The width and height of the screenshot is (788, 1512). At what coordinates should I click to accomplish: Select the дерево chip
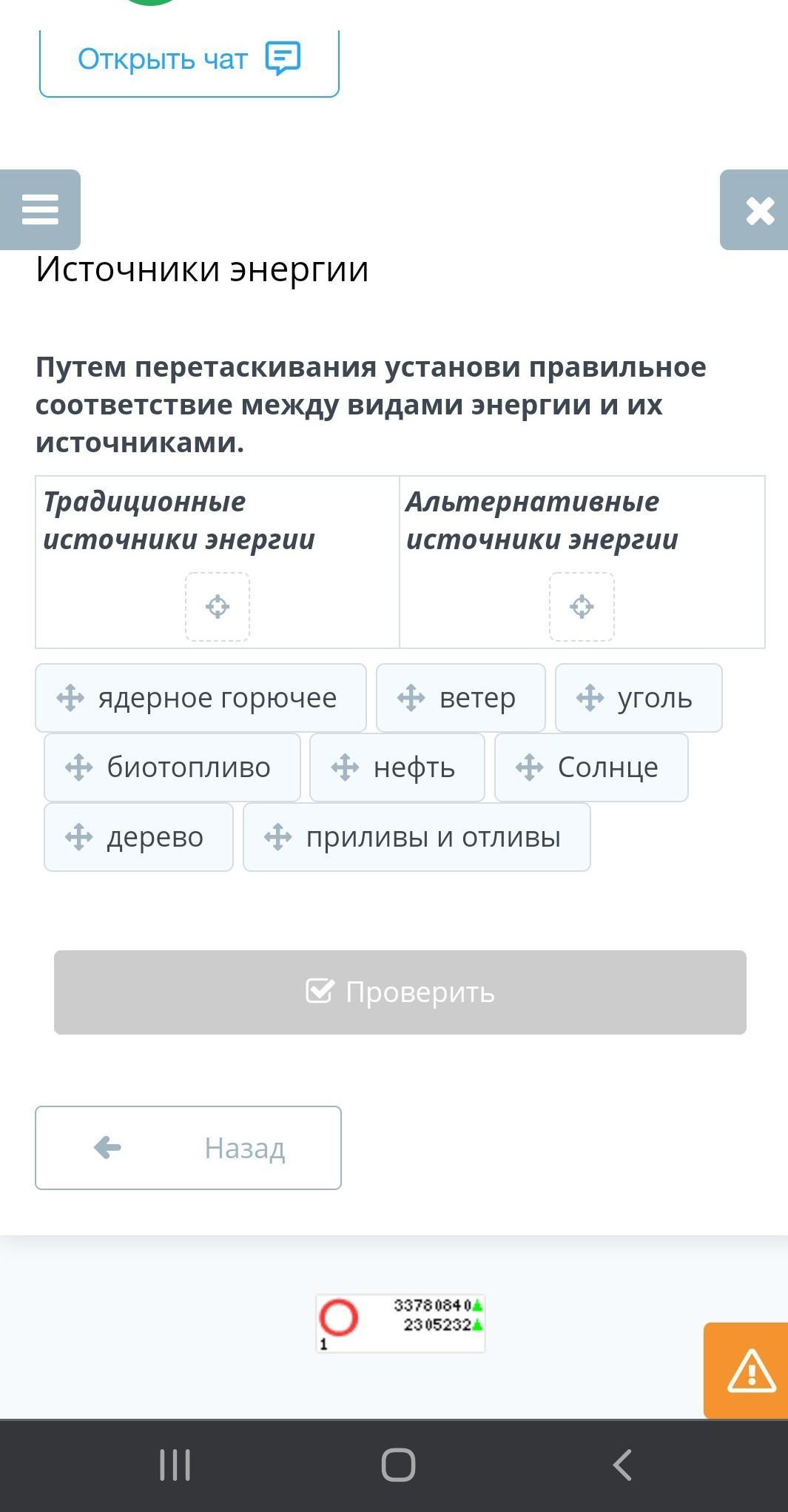click(x=139, y=837)
